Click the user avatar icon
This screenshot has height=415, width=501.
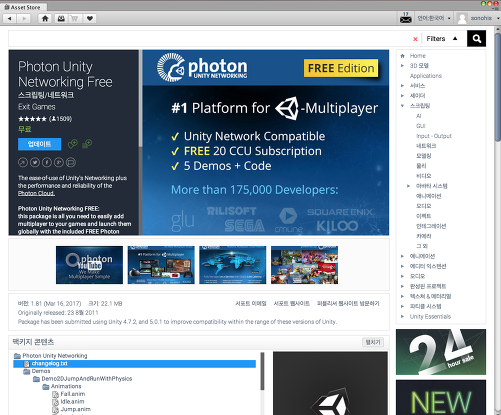[x=462, y=18]
